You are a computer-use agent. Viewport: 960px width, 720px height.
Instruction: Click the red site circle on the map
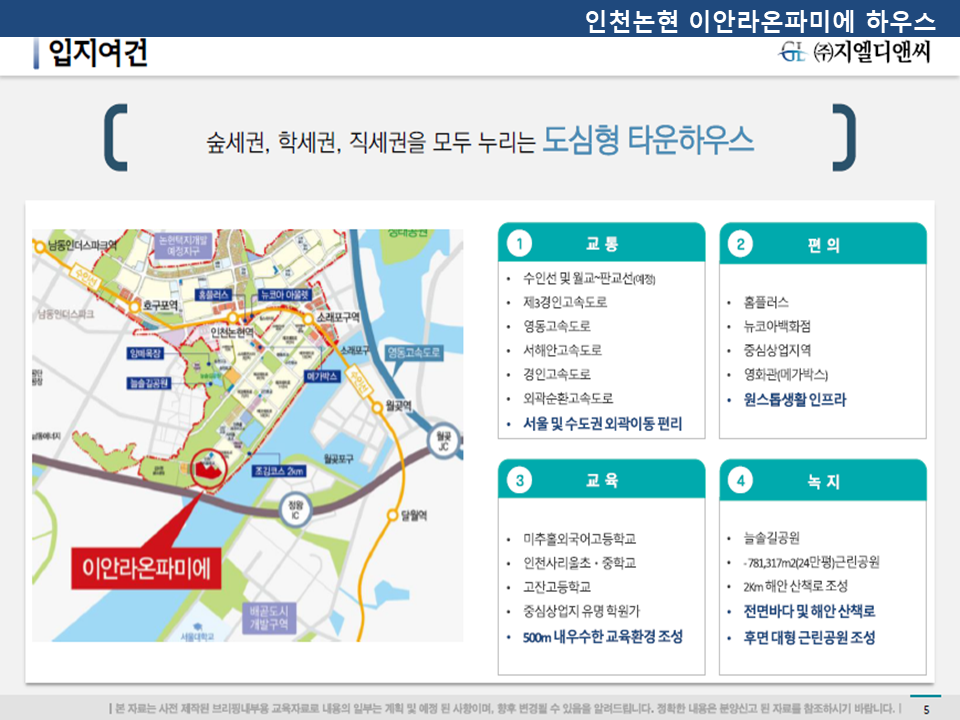tap(209, 469)
